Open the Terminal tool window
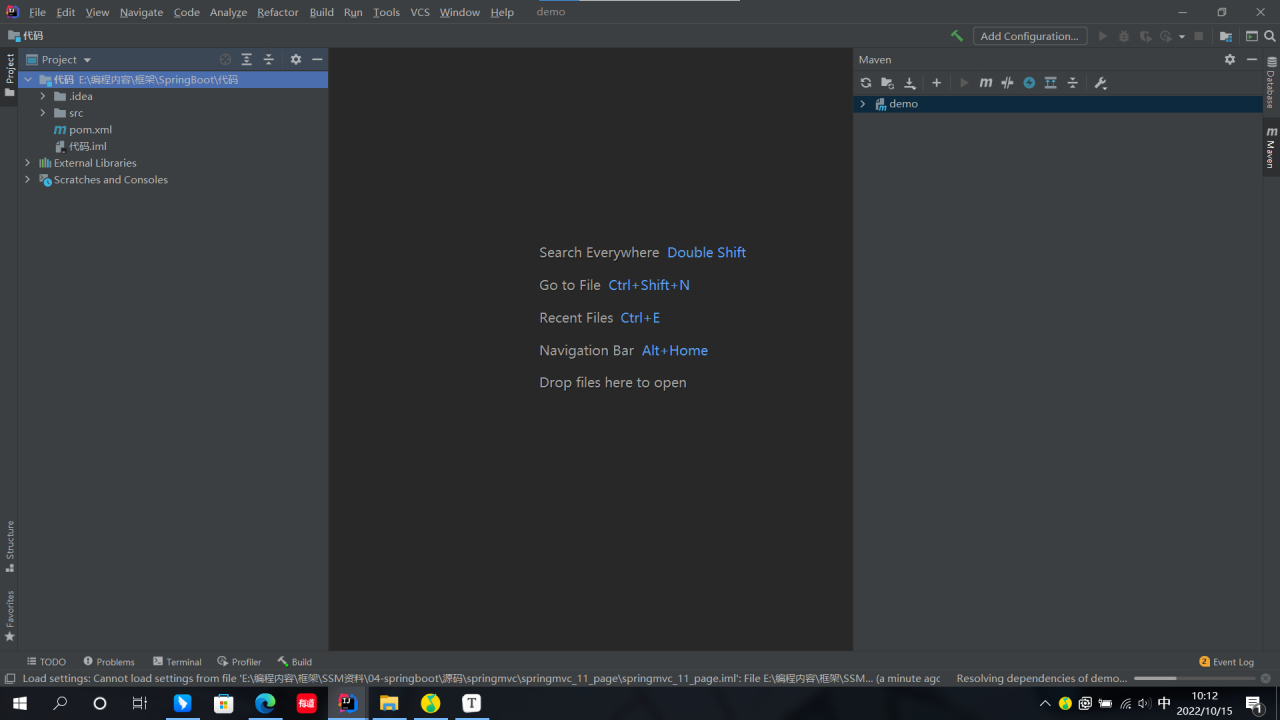 coord(177,662)
